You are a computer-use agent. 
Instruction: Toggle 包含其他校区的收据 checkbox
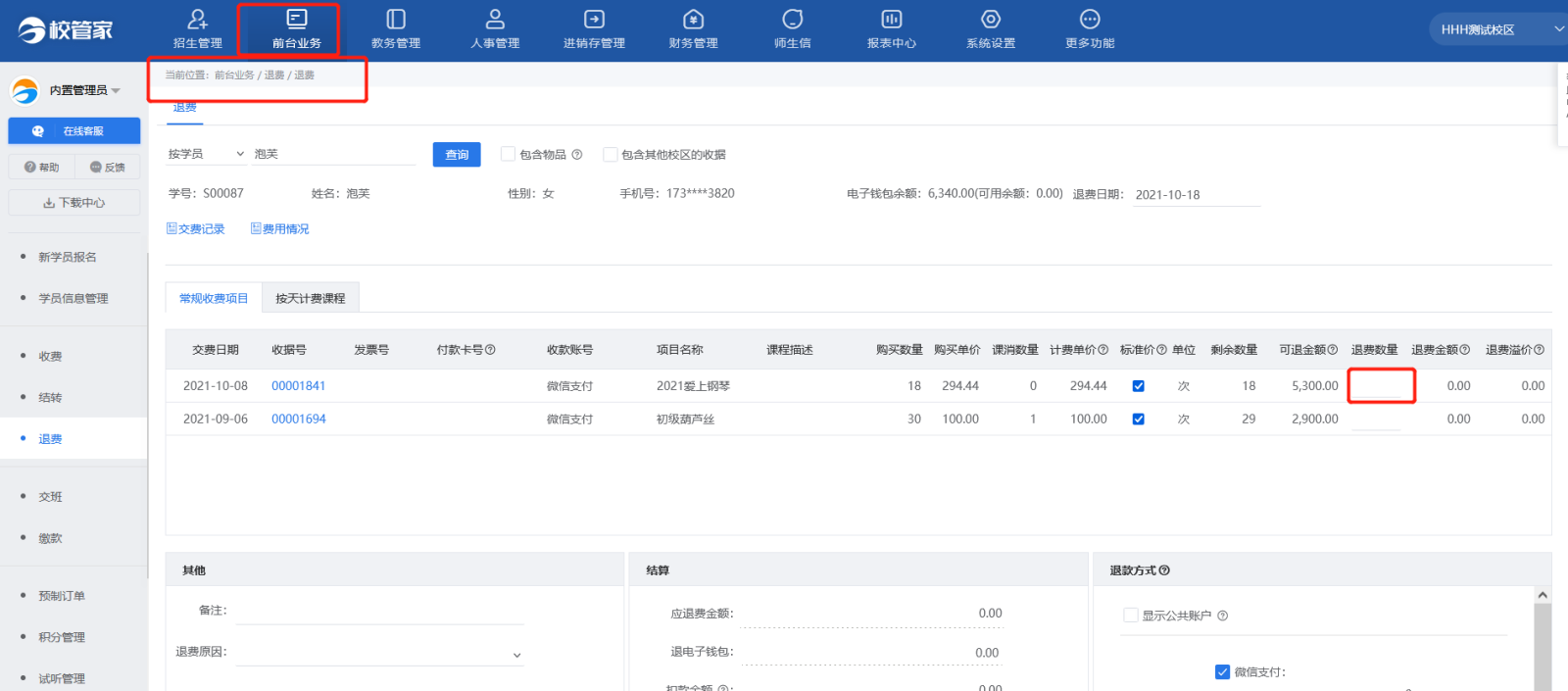(x=610, y=154)
